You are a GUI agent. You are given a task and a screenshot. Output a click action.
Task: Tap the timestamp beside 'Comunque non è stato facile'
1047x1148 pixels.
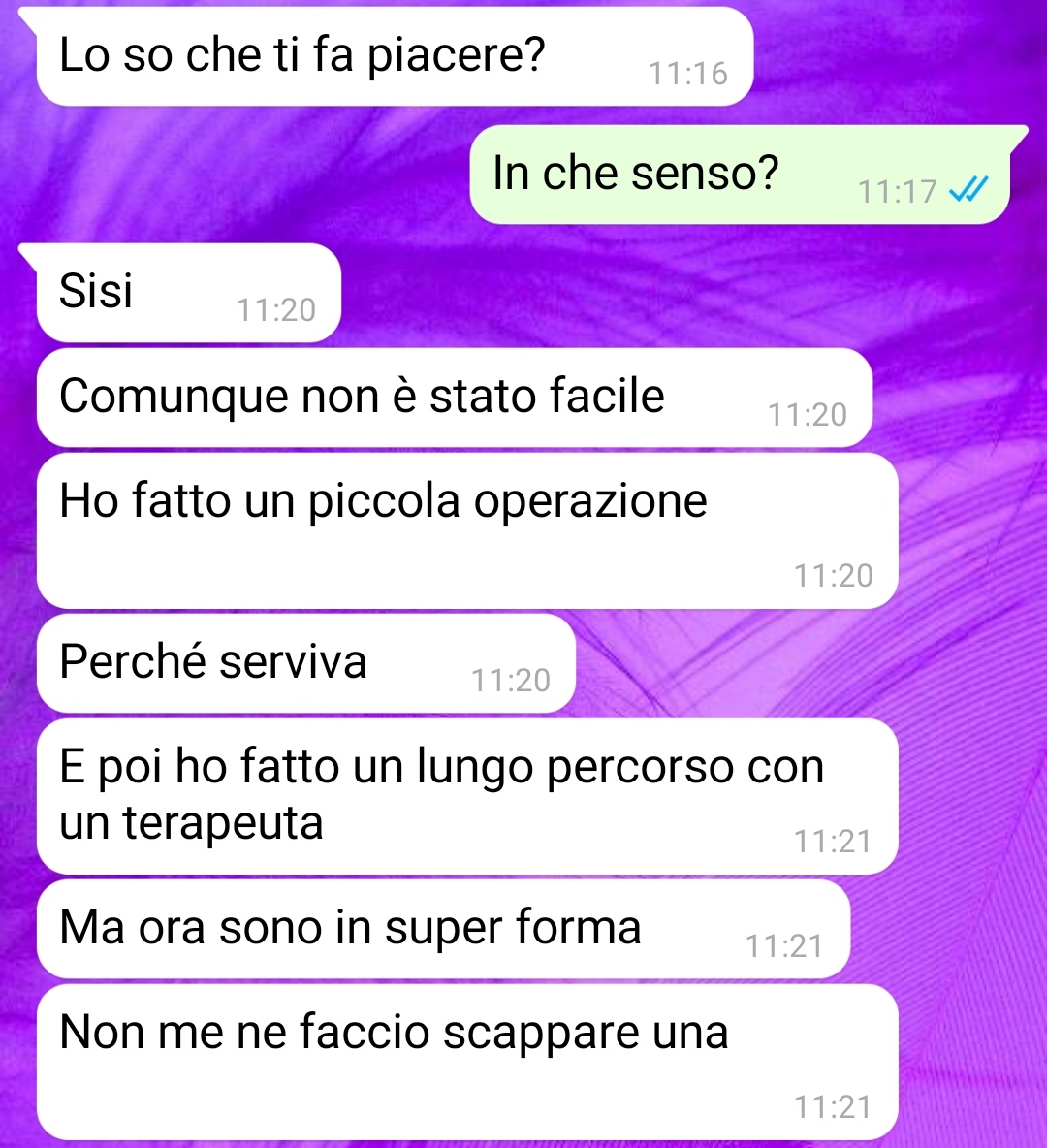pyautogui.click(x=807, y=415)
